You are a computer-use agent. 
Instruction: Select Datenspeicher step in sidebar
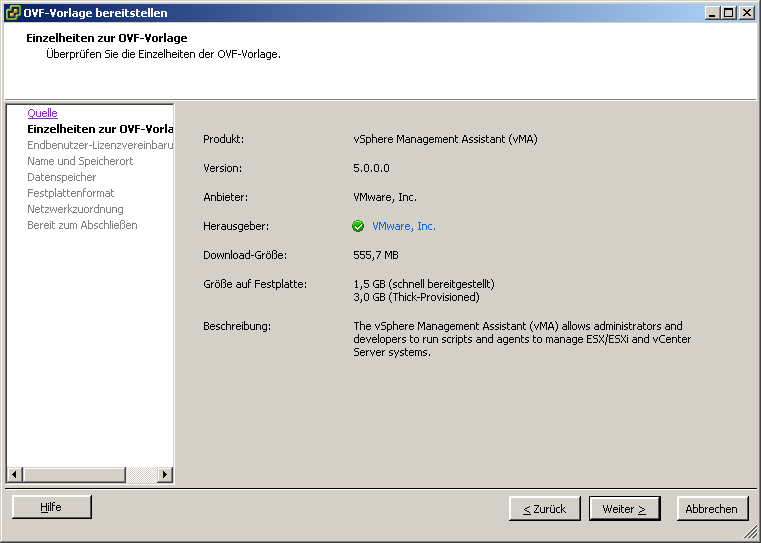[62, 177]
